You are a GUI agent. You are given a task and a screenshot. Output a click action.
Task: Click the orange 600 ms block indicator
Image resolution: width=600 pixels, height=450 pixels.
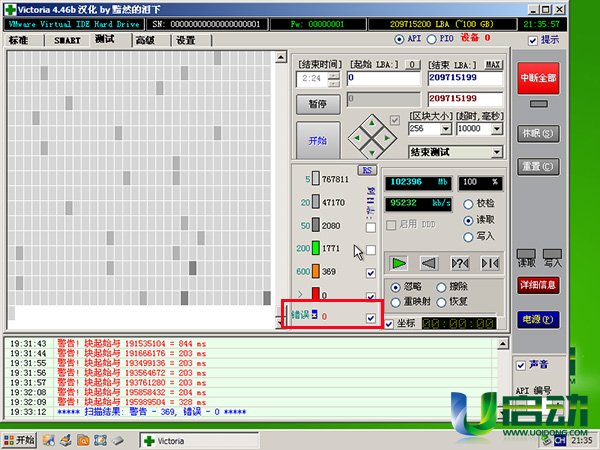pos(316,271)
